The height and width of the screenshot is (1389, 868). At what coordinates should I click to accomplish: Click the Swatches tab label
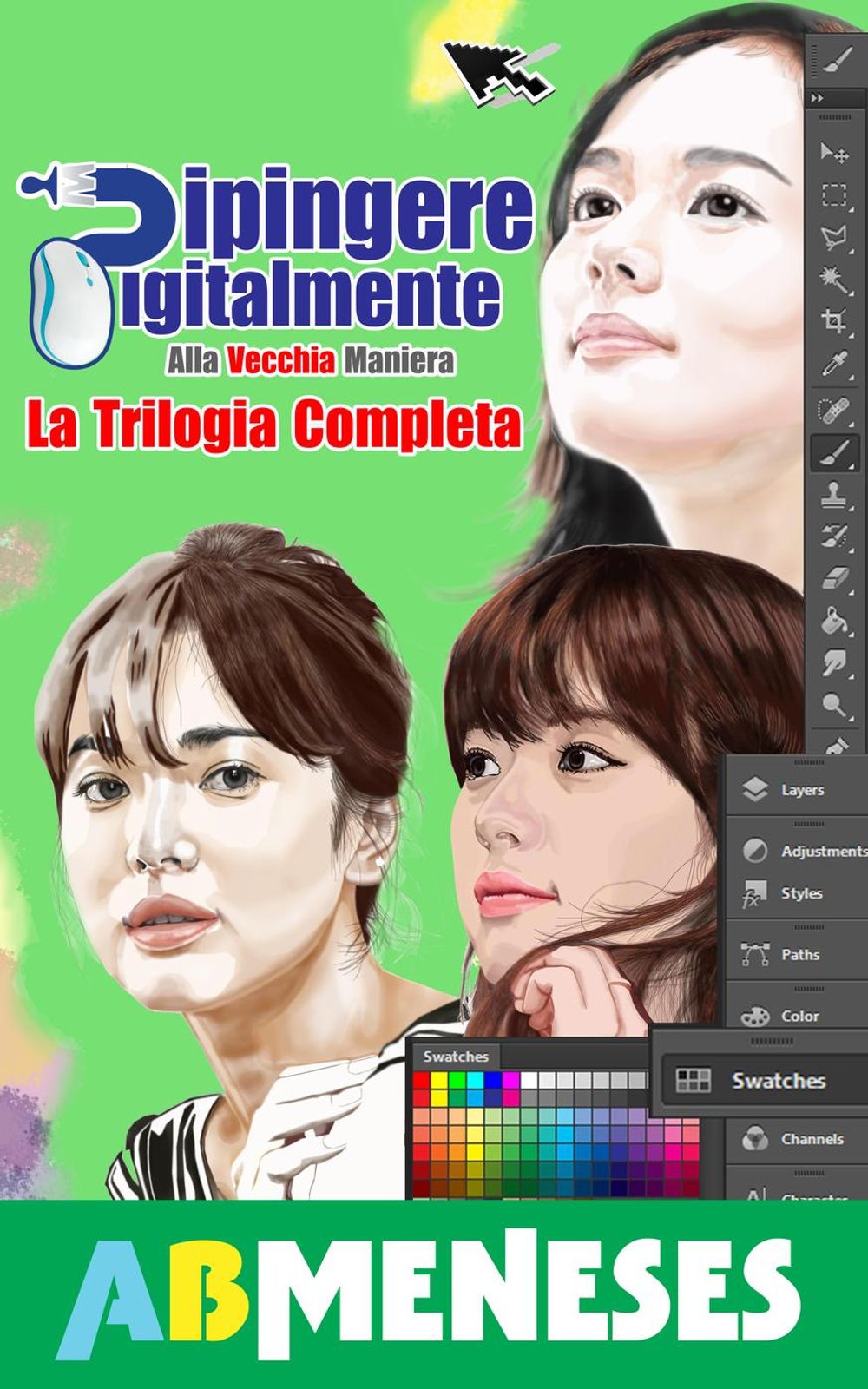click(x=456, y=1057)
